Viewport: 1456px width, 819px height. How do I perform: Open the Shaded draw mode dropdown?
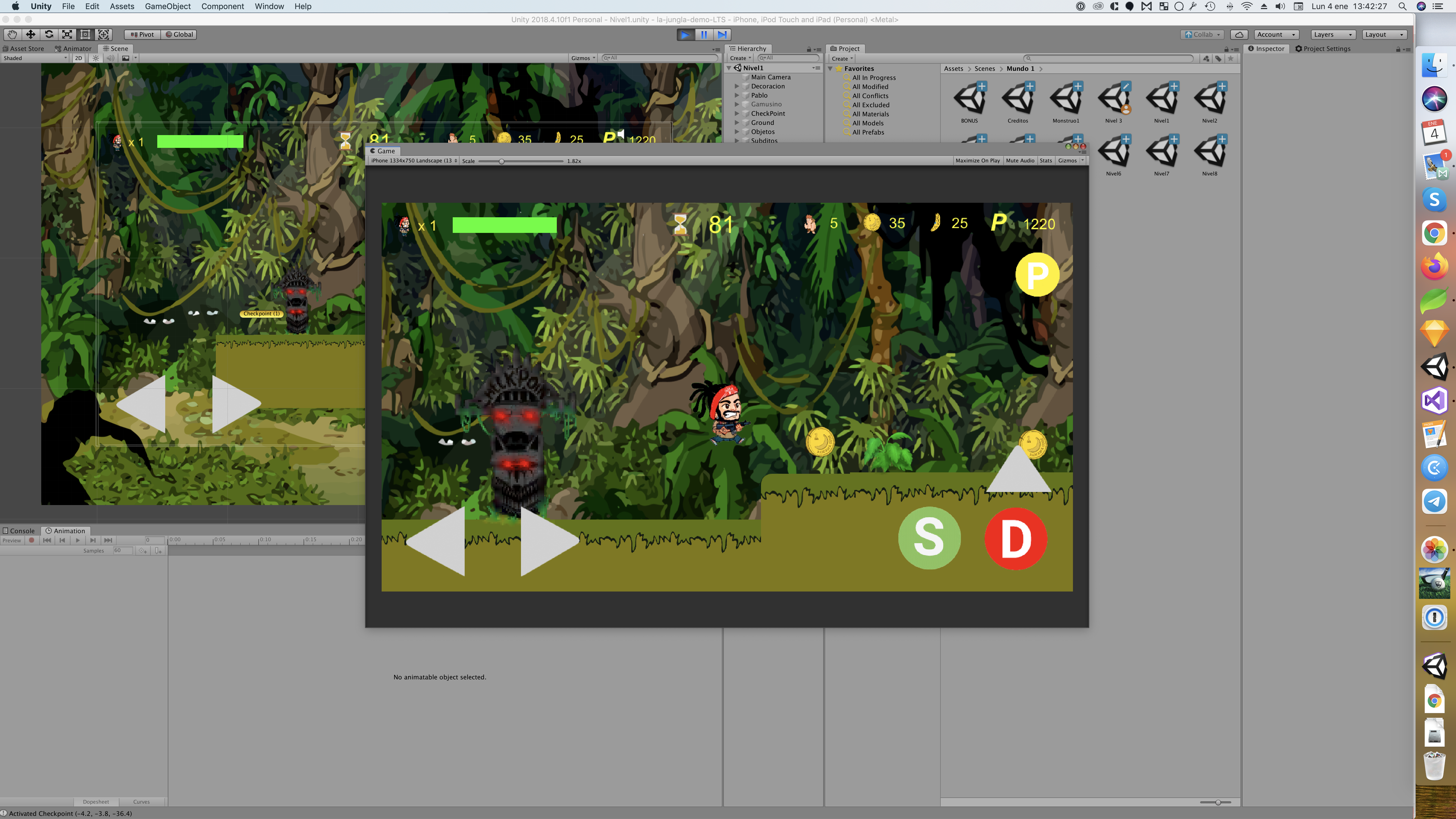(34, 58)
